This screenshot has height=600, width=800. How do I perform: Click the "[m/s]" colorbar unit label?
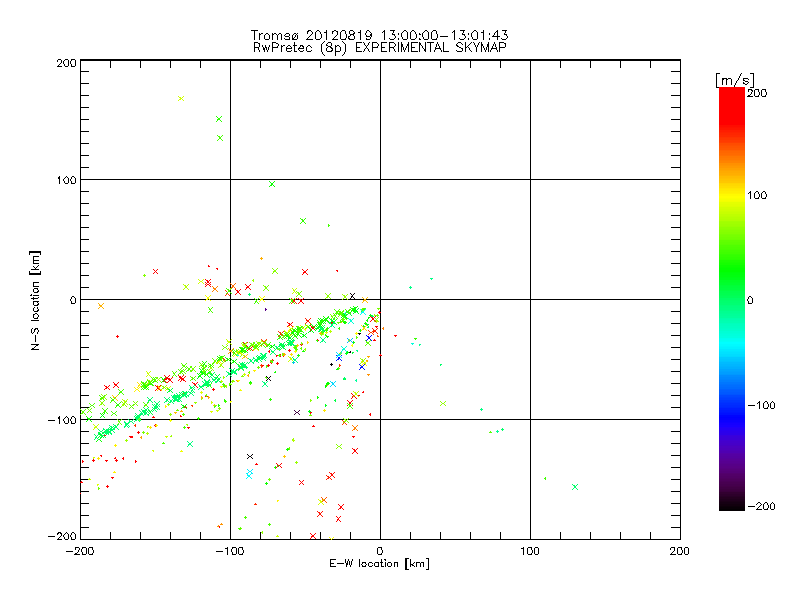click(x=734, y=80)
